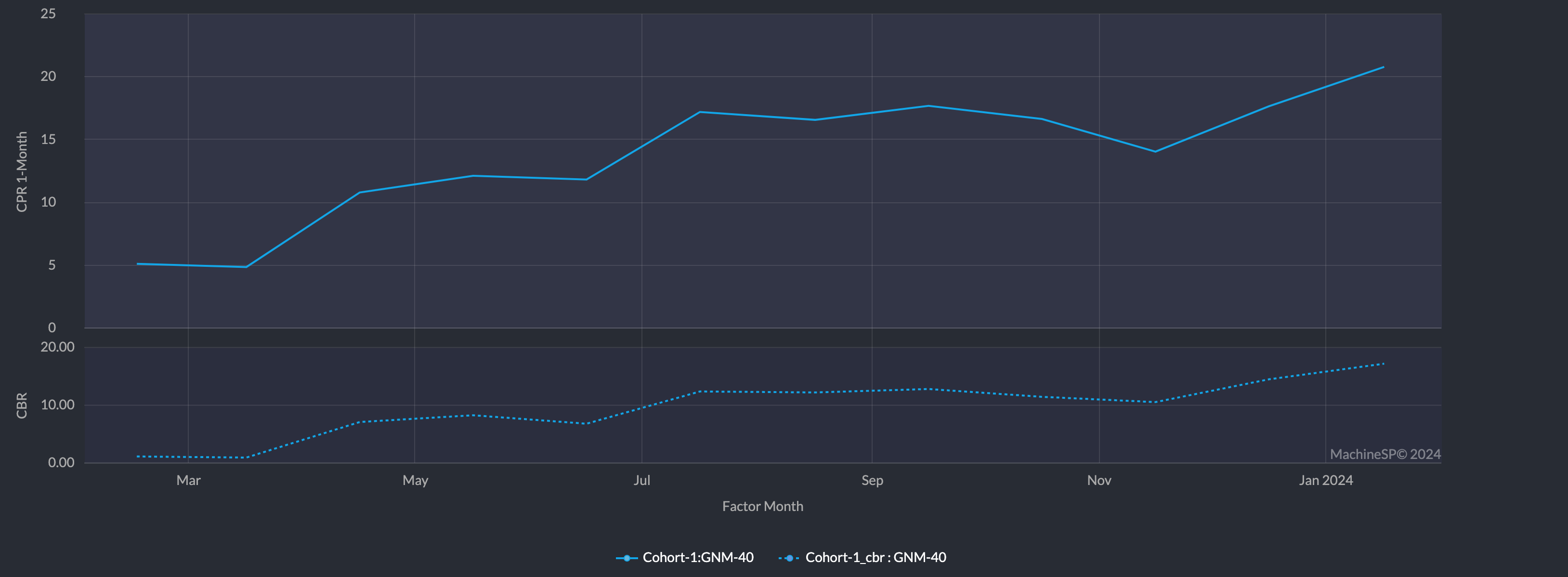Click the CBR axis title
The height and width of the screenshot is (577, 1568).
tap(22, 406)
